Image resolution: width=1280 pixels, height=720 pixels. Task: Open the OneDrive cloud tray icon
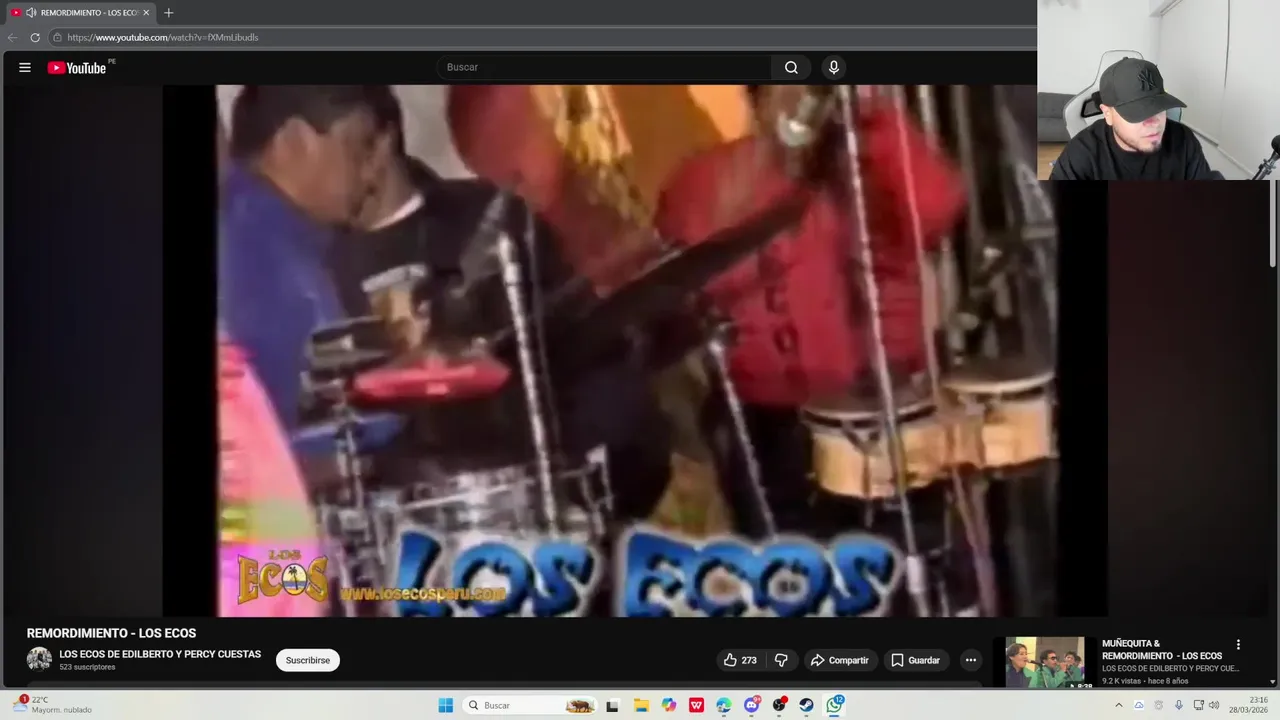[x=1138, y=705]
